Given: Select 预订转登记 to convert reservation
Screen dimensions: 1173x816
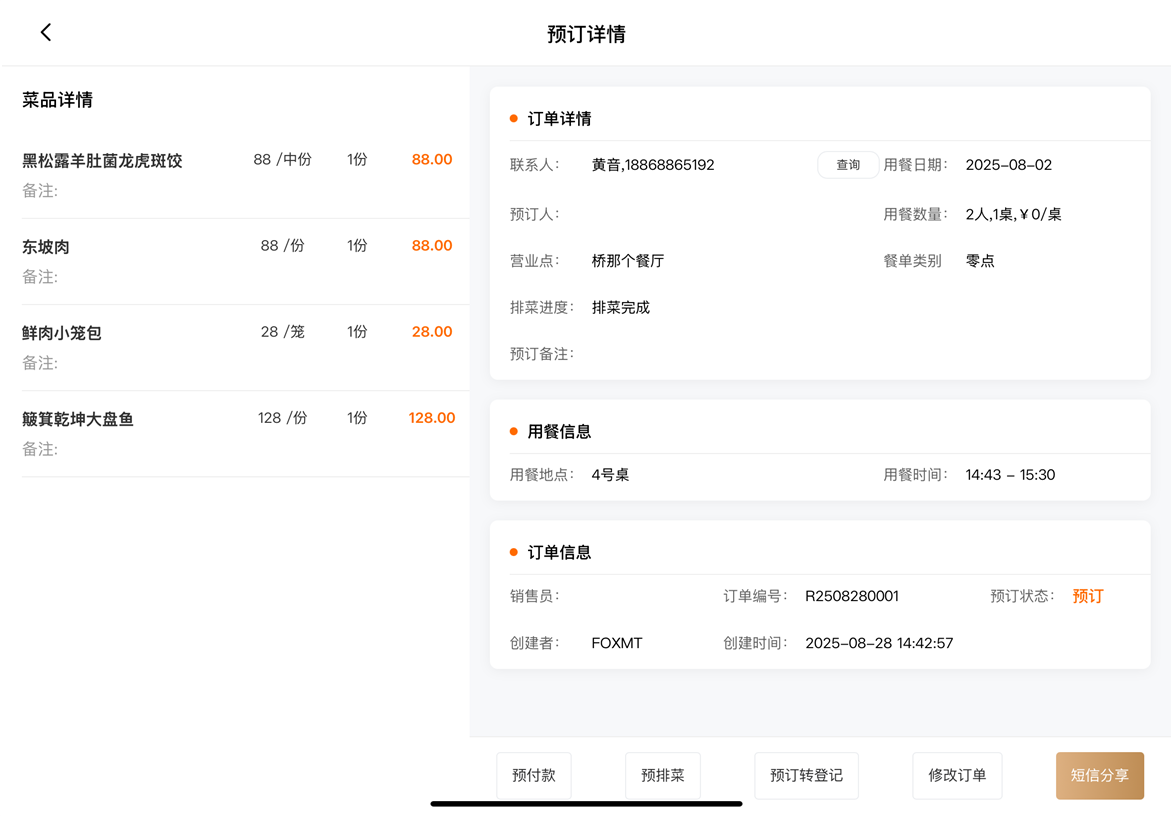Looking at the screenshot, I should click(806, 775).
